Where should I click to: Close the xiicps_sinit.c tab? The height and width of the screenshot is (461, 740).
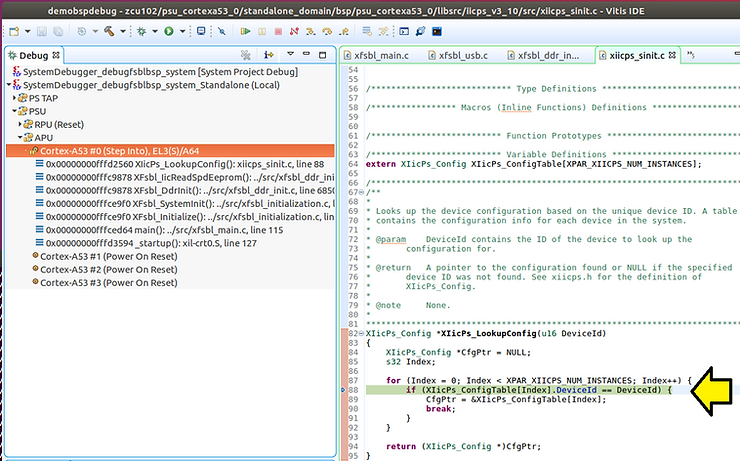tap(673, 55)
